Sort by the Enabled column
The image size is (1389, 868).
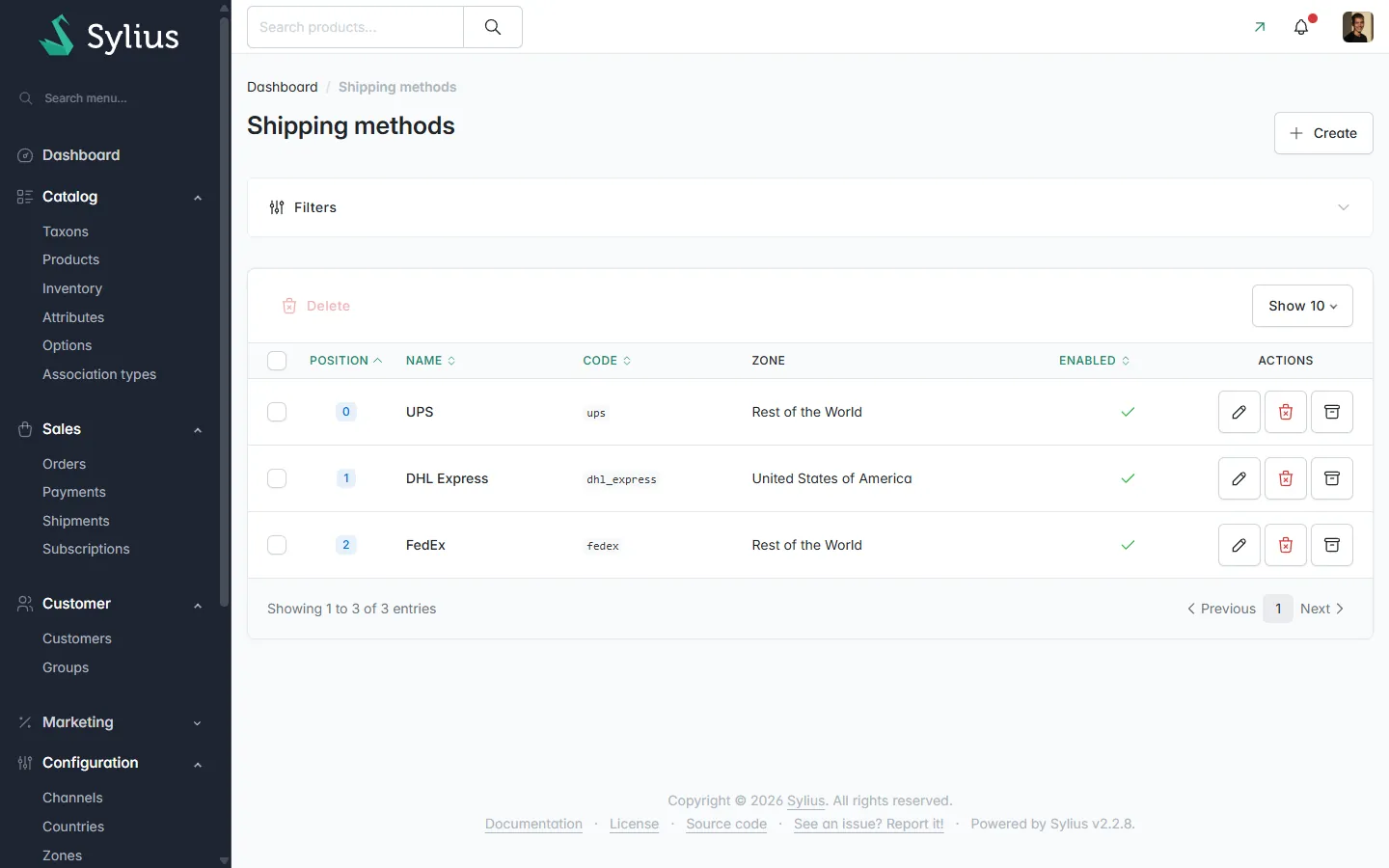coord(1094,361)
